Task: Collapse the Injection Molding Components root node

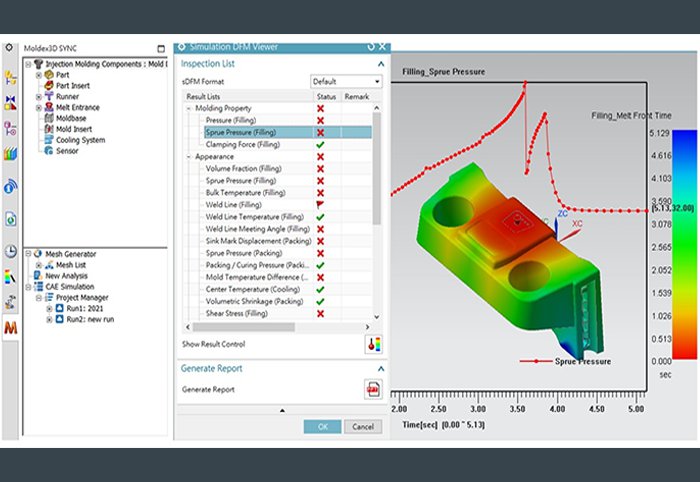Action: (x=28, y=64)
